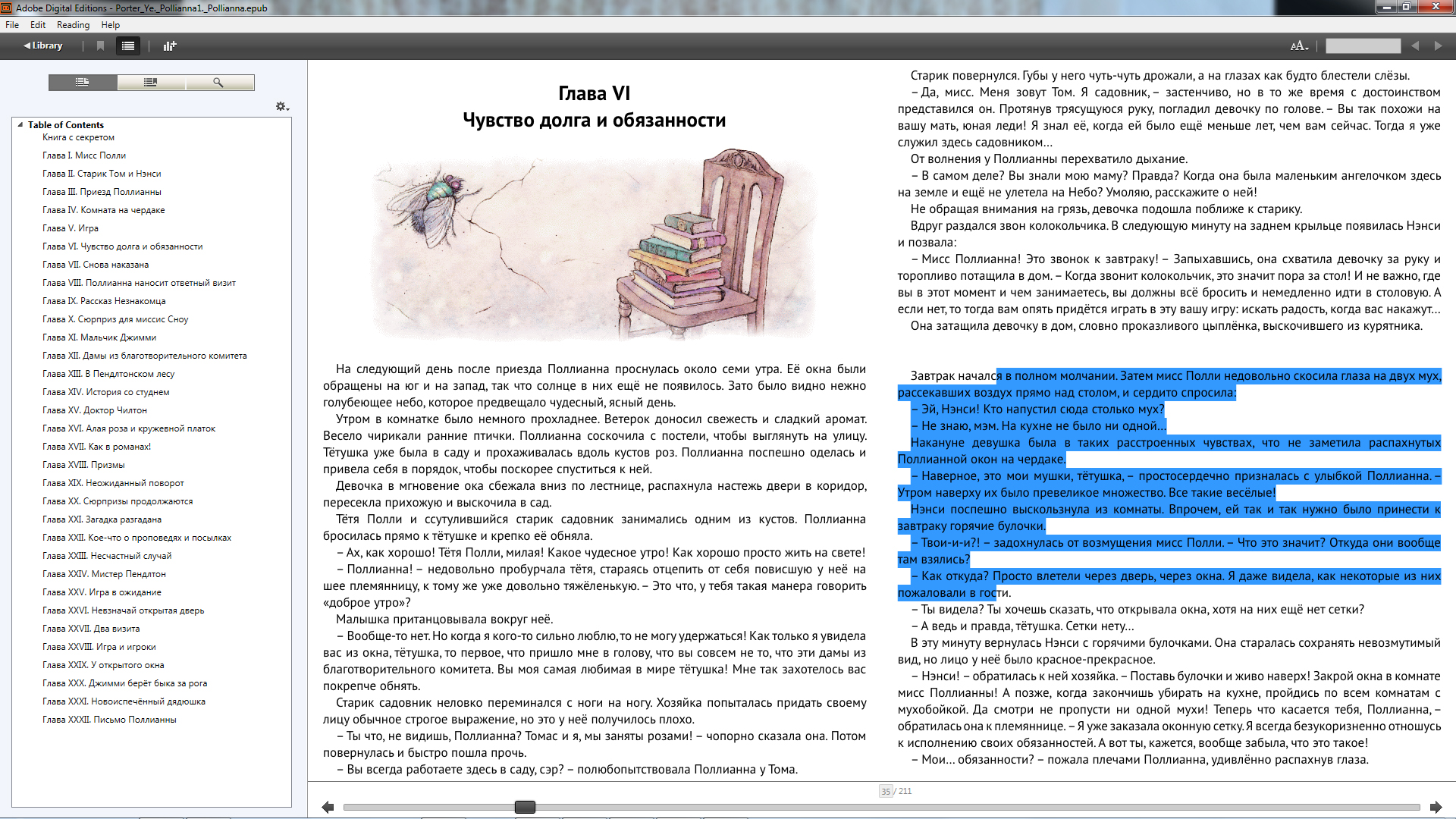This screenshot has height=819, width=1456.
Task: Turn to the next page arrow
Action: coord(1436,808)
